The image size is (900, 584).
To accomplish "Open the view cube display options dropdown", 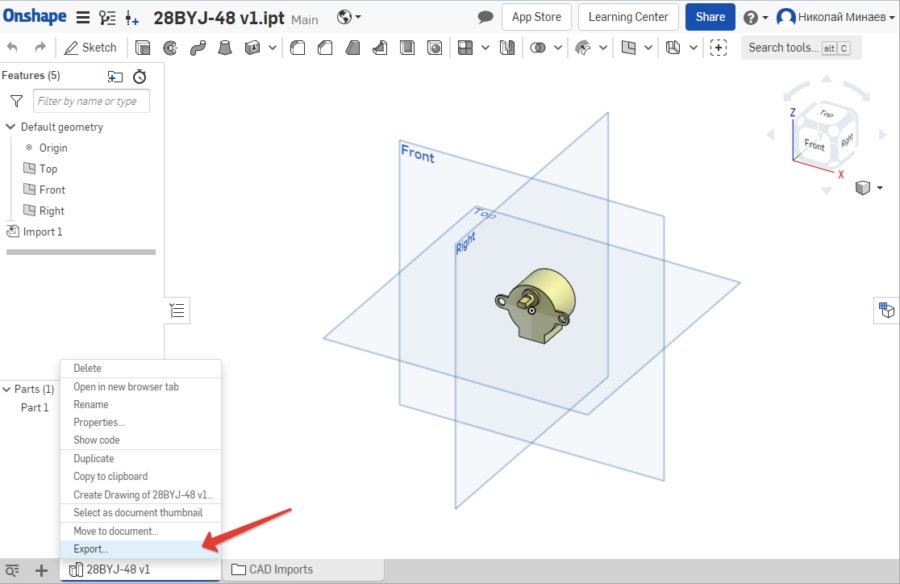I will point(869,188).
